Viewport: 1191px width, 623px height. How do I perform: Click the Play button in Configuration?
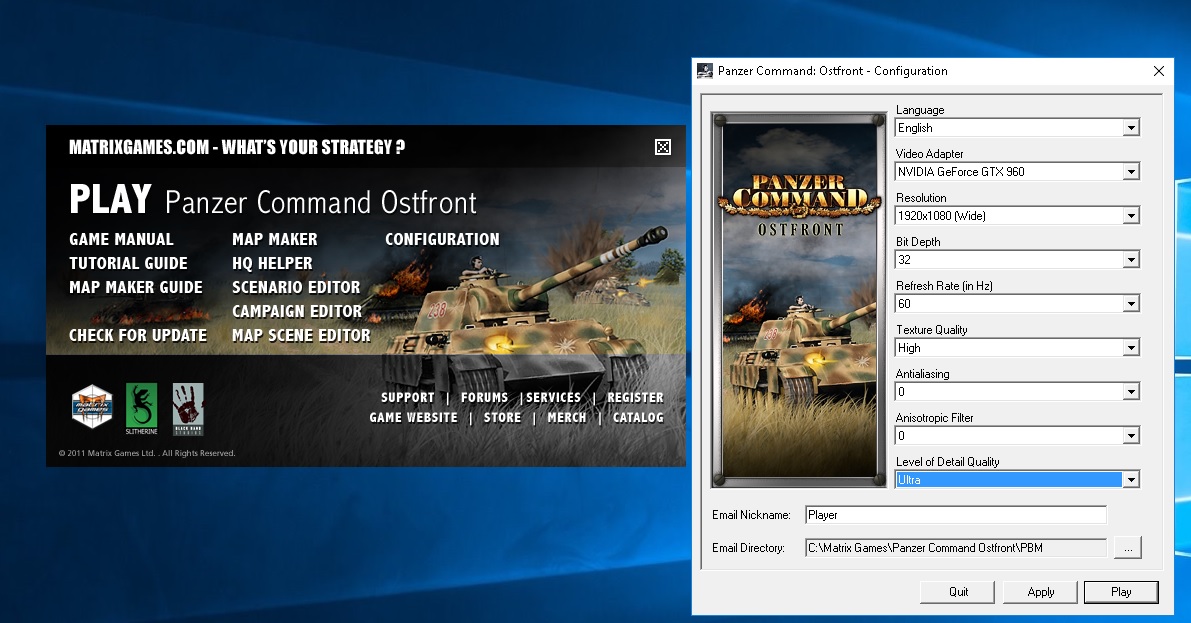point(1121,592)
